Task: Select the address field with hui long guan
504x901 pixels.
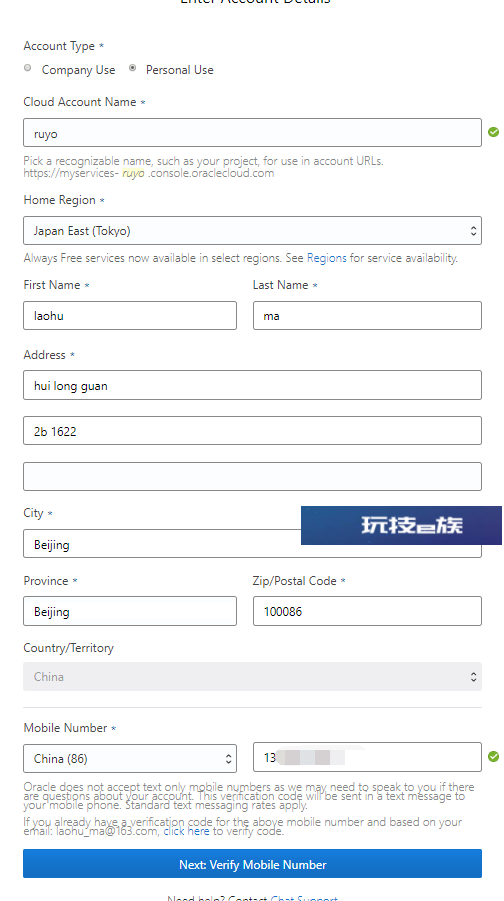Action: [x=252, y=385]
